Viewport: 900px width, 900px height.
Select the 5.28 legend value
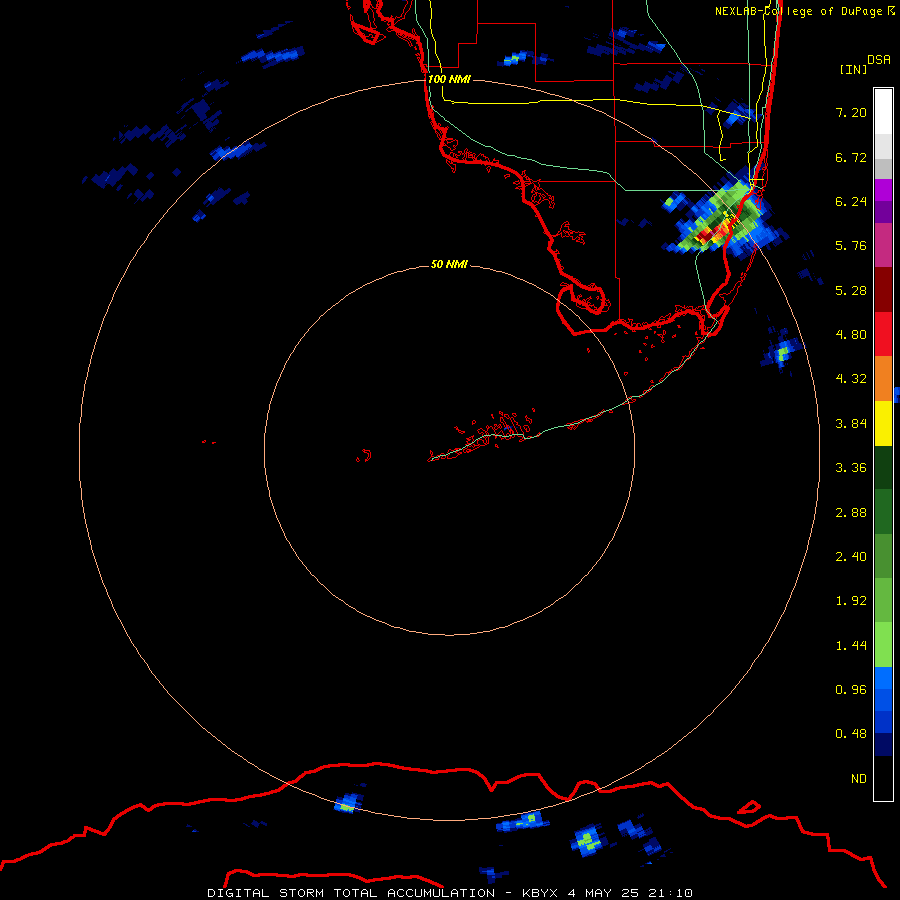851,290
